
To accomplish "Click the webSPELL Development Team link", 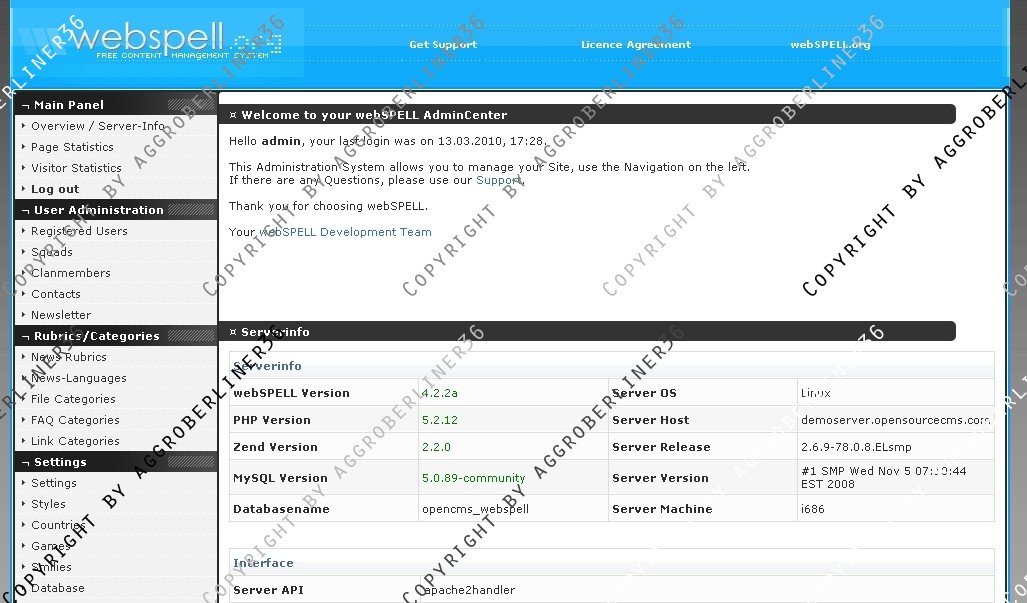I will 345,232.
